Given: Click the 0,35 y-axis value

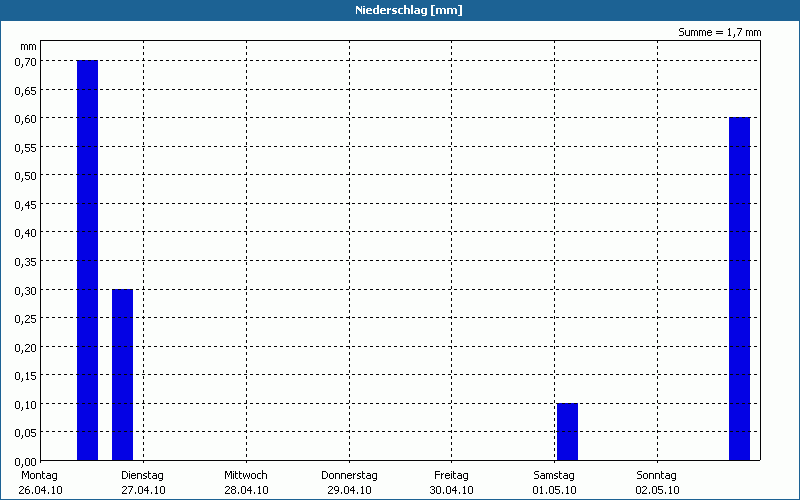Looking at the screenshot, I should (x=26, y=262).
